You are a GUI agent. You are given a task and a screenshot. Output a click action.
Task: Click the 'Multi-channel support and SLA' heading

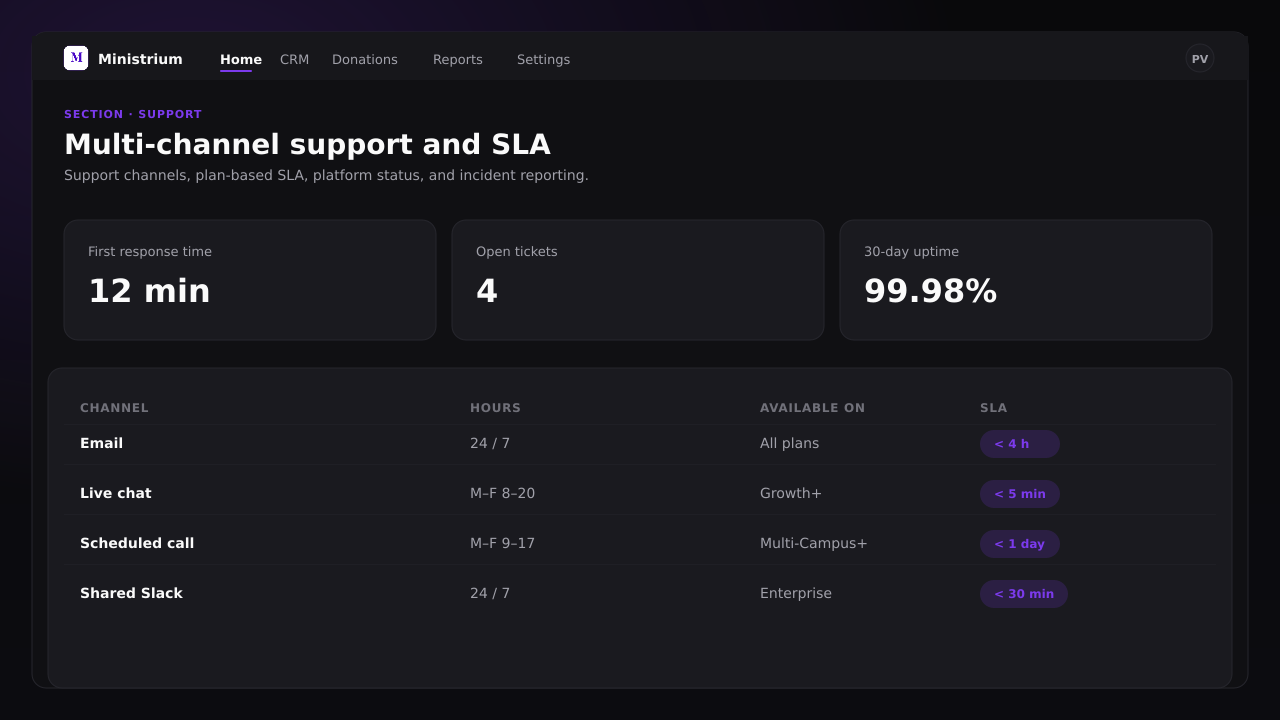coord(307,145)
